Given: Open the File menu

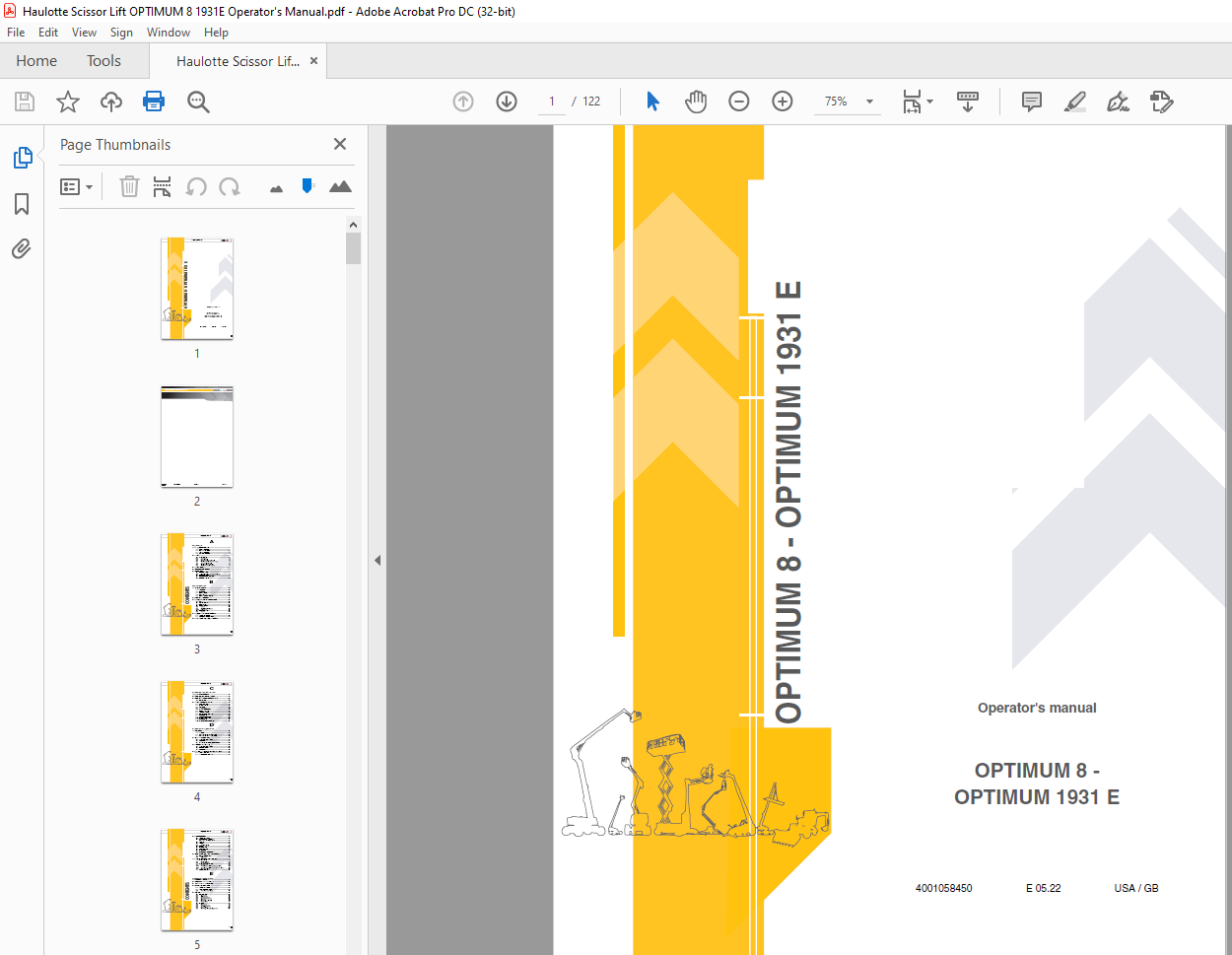Looking at the screenshot, I should click(x=16, y=33).
